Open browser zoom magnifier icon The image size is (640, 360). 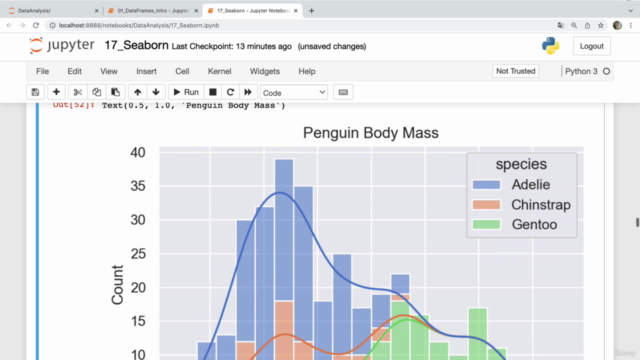coord(574,25)
